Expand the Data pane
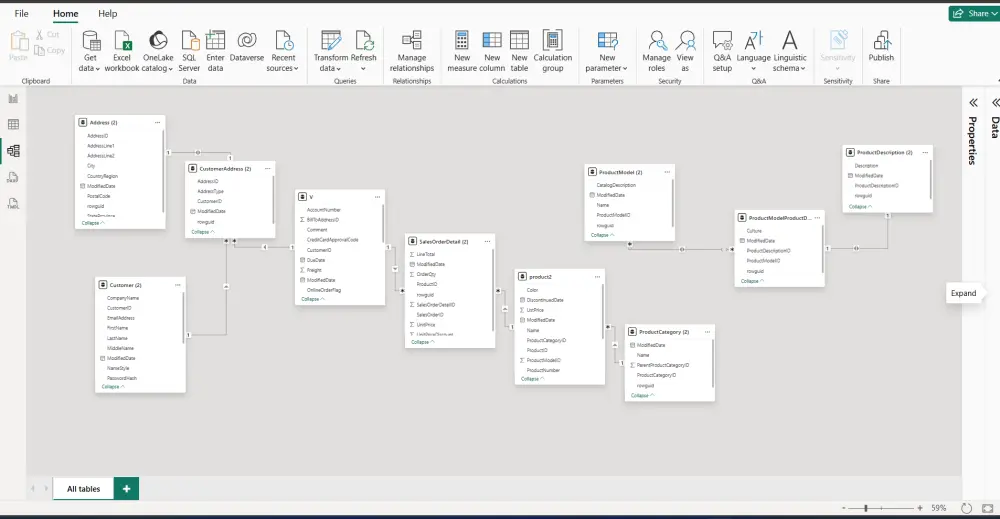This screenshot has height=519, width=1000. click(x=995, y=103)
